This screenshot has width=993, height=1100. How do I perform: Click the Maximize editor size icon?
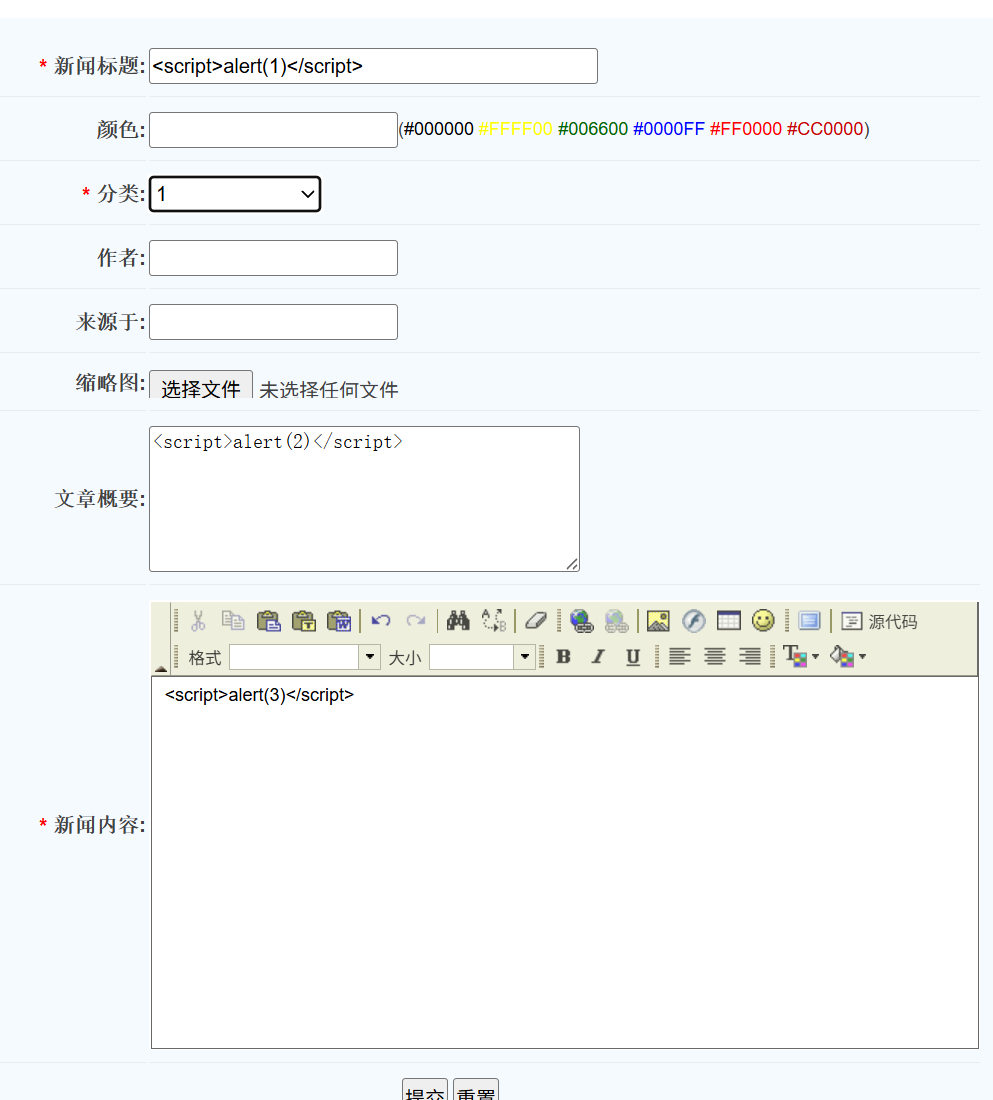(x=809, y=621)
